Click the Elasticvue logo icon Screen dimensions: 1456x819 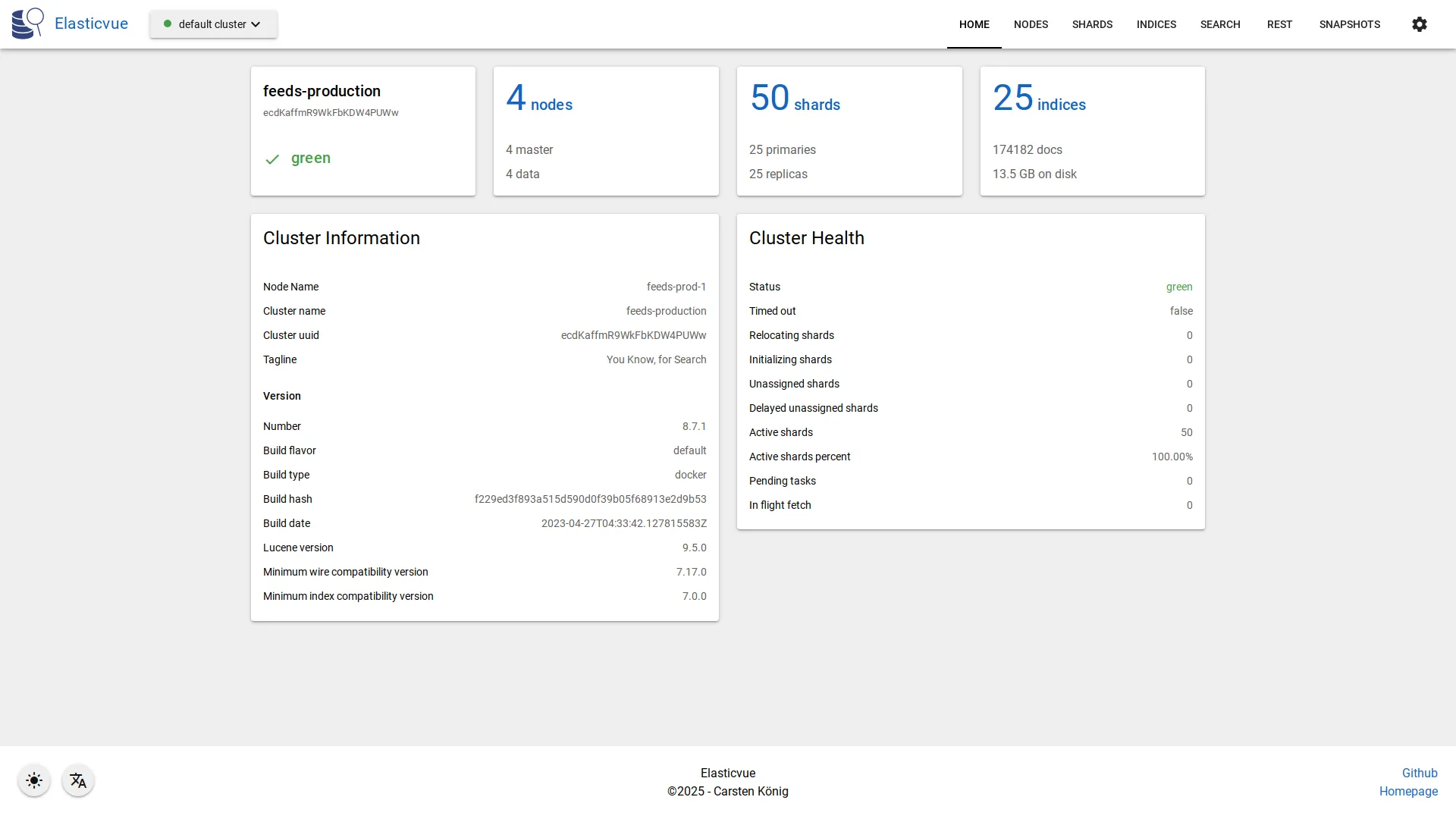coord(27,23)
